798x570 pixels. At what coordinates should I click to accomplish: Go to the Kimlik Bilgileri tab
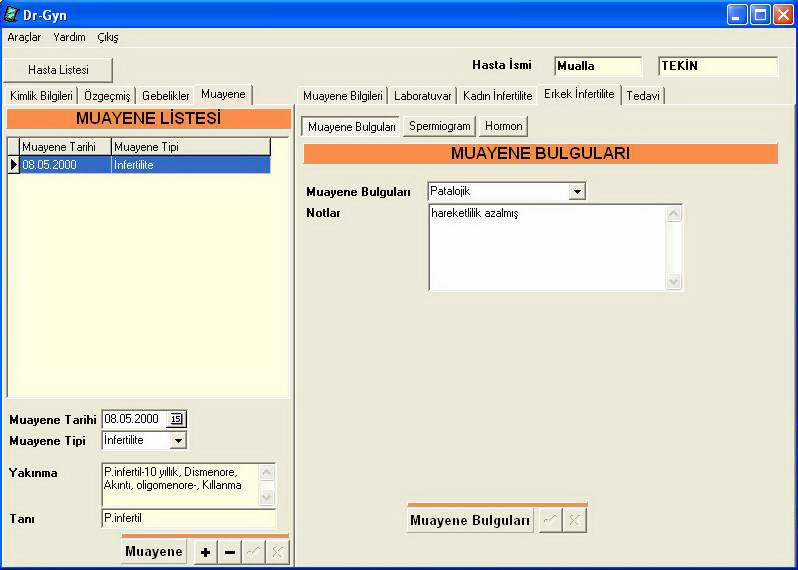(x=41, y=96)
